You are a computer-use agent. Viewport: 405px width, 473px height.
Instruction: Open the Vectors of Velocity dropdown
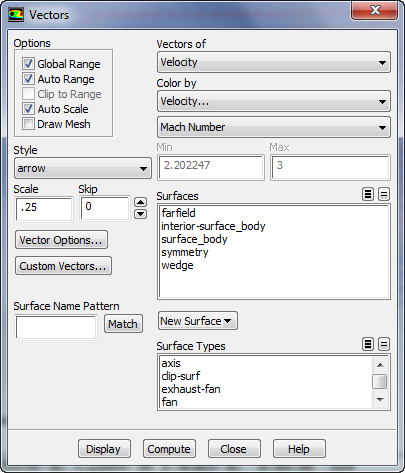pos(273,62)
